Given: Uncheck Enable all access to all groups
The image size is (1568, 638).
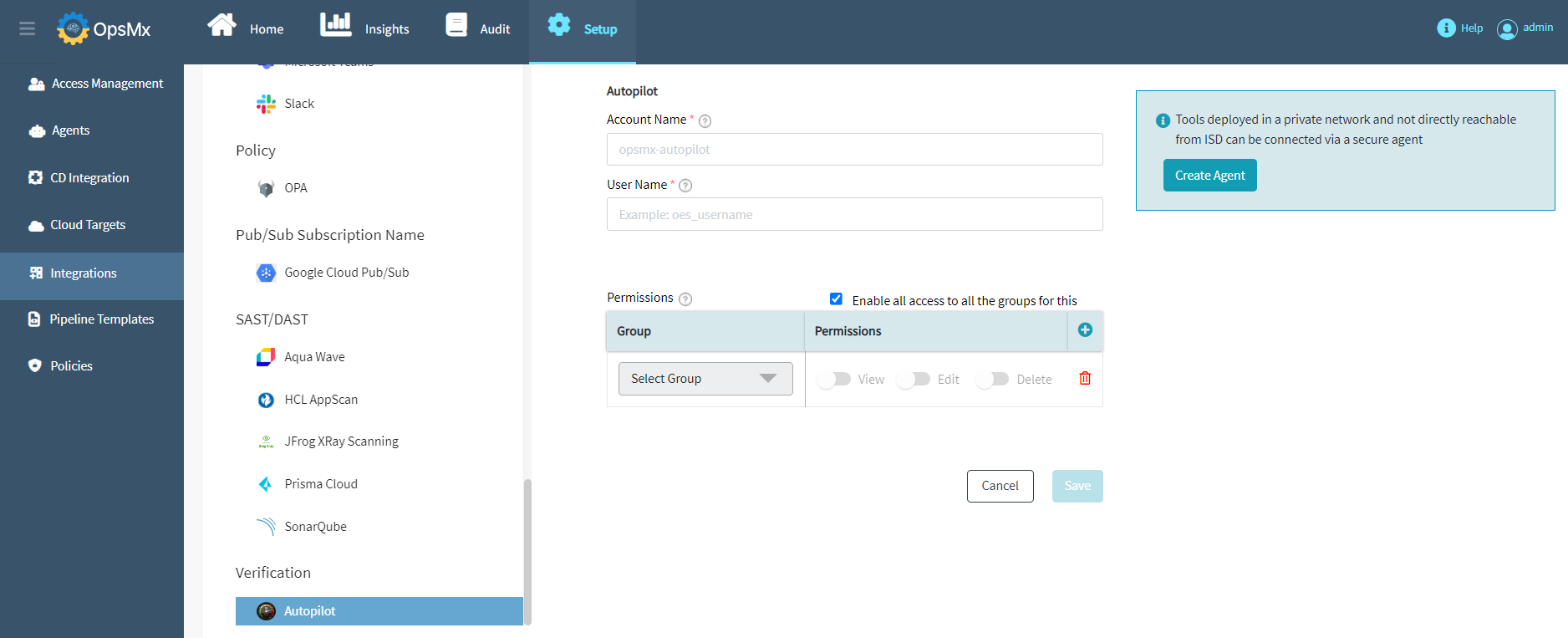Looking at the screenshot, I should pos(836,299).
